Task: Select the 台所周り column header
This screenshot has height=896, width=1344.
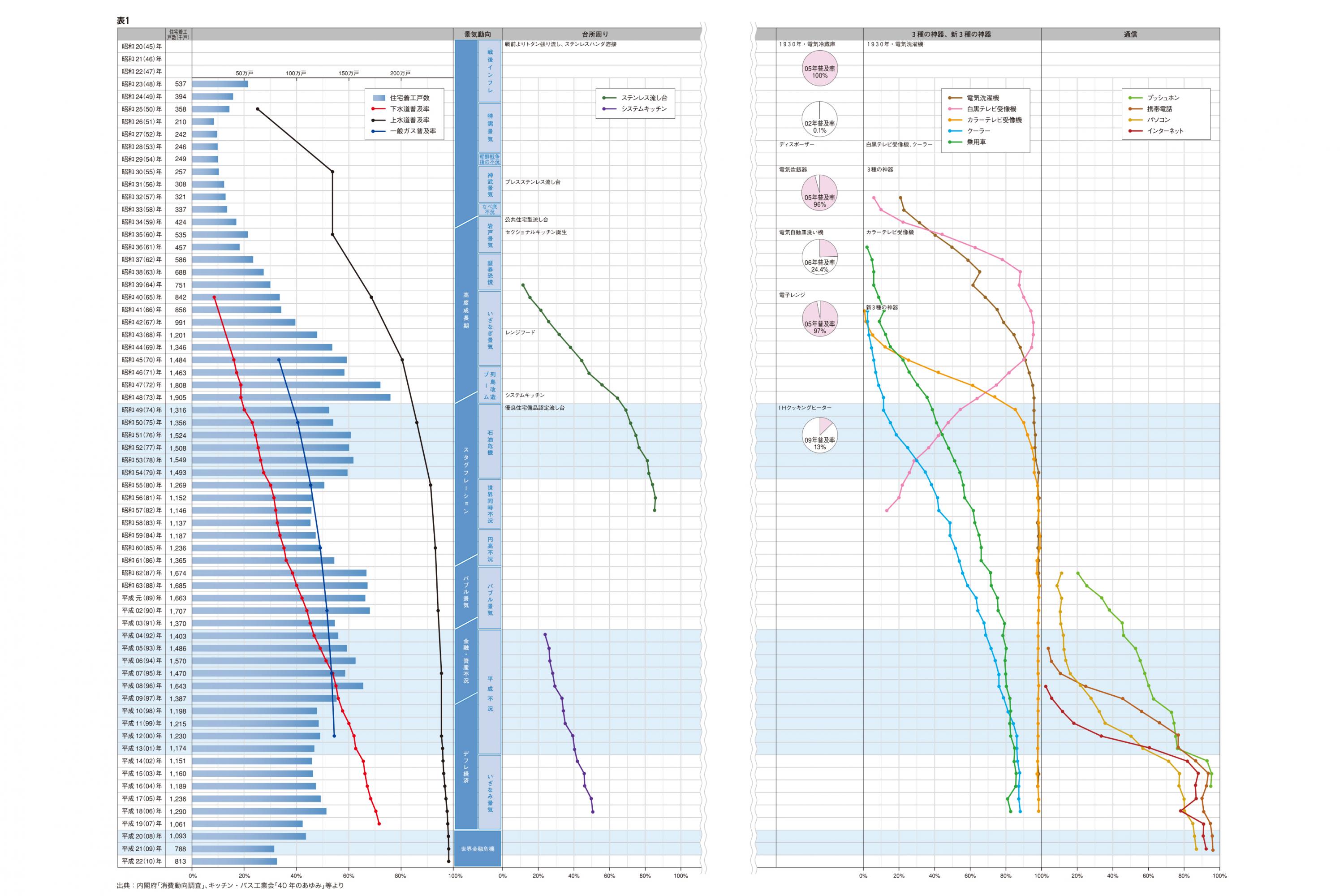Action: coord(594,34)
